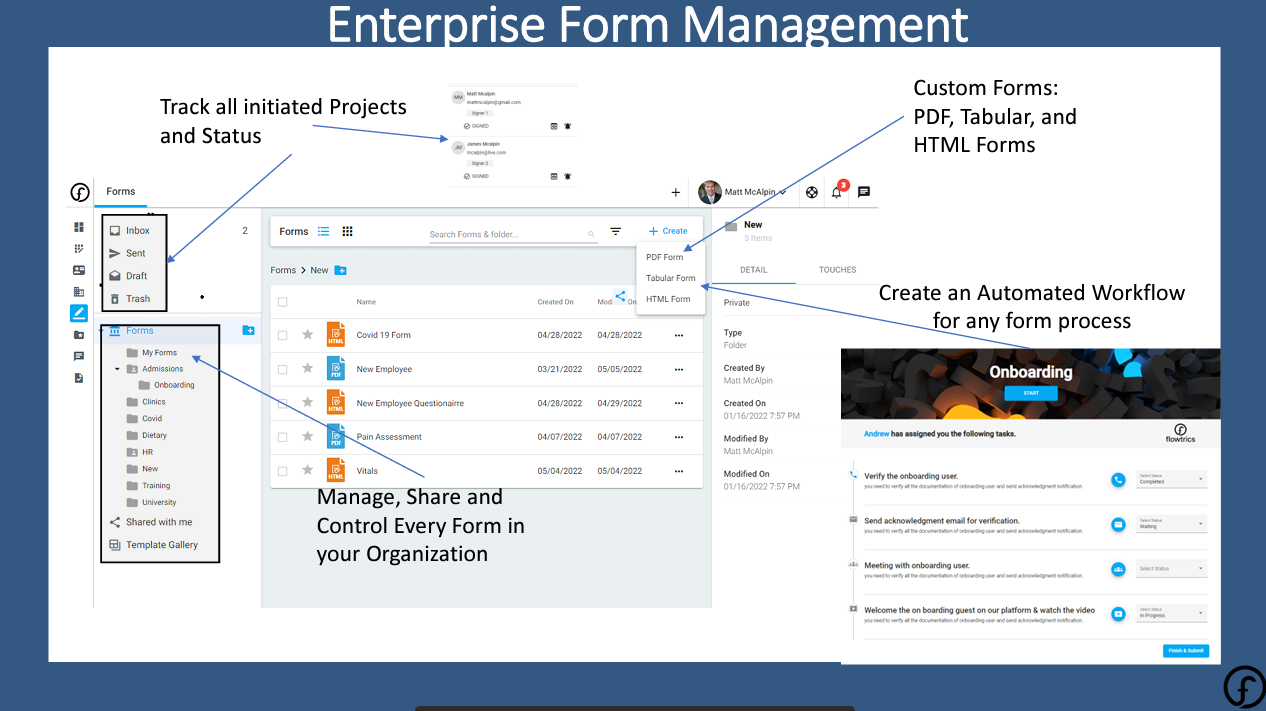Switch to list view in Forms toolbar
Viewport: 1266px width, 711px height.
coord(324,231)
